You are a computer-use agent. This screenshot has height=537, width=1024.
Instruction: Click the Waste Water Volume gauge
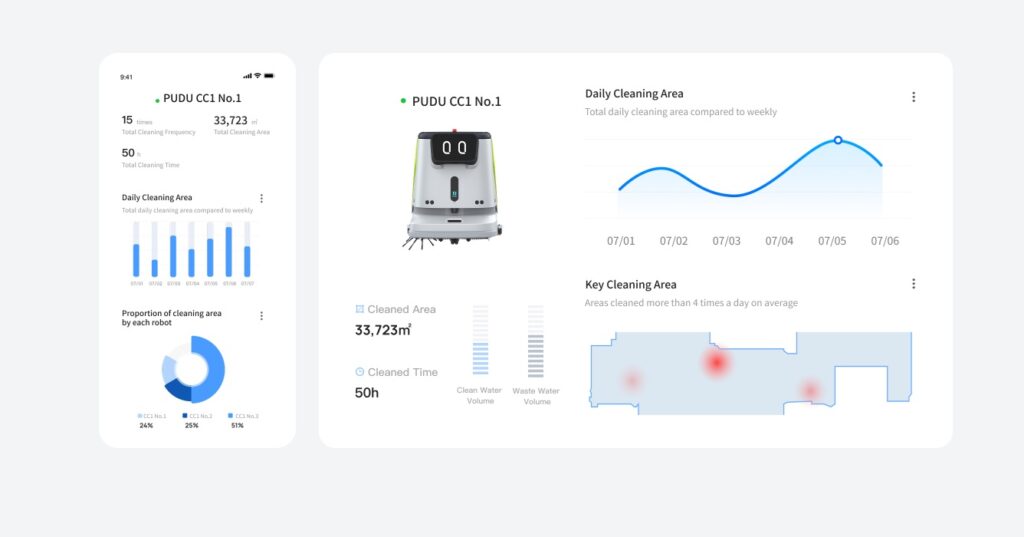point(536,340)
